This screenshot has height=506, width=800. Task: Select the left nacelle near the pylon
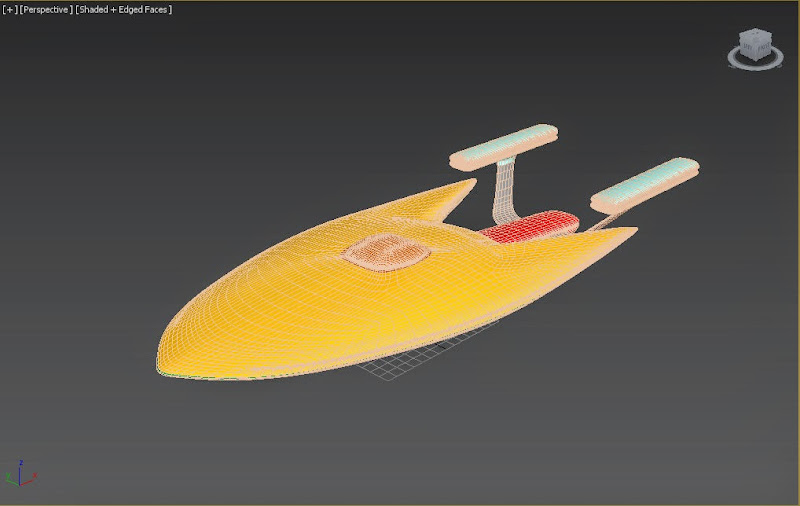click(503, 146)
